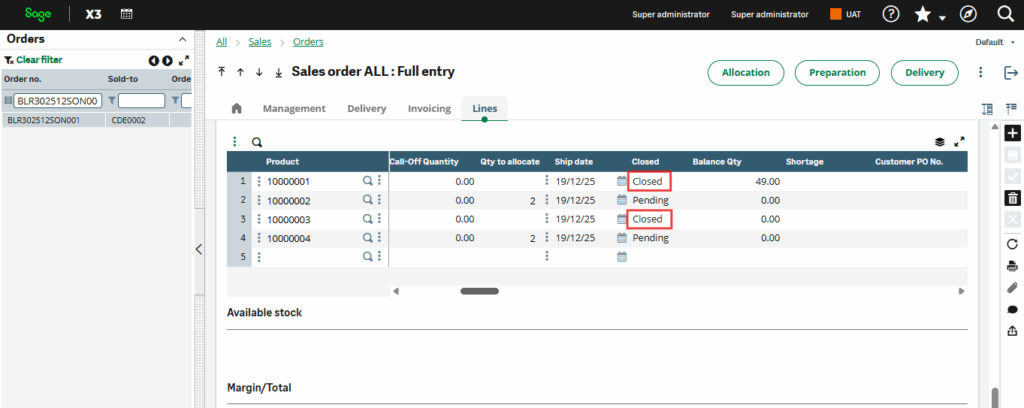Click the refresh icon in right sidebar
This screenshot has width=1024, height=408.
(1012, 243)
